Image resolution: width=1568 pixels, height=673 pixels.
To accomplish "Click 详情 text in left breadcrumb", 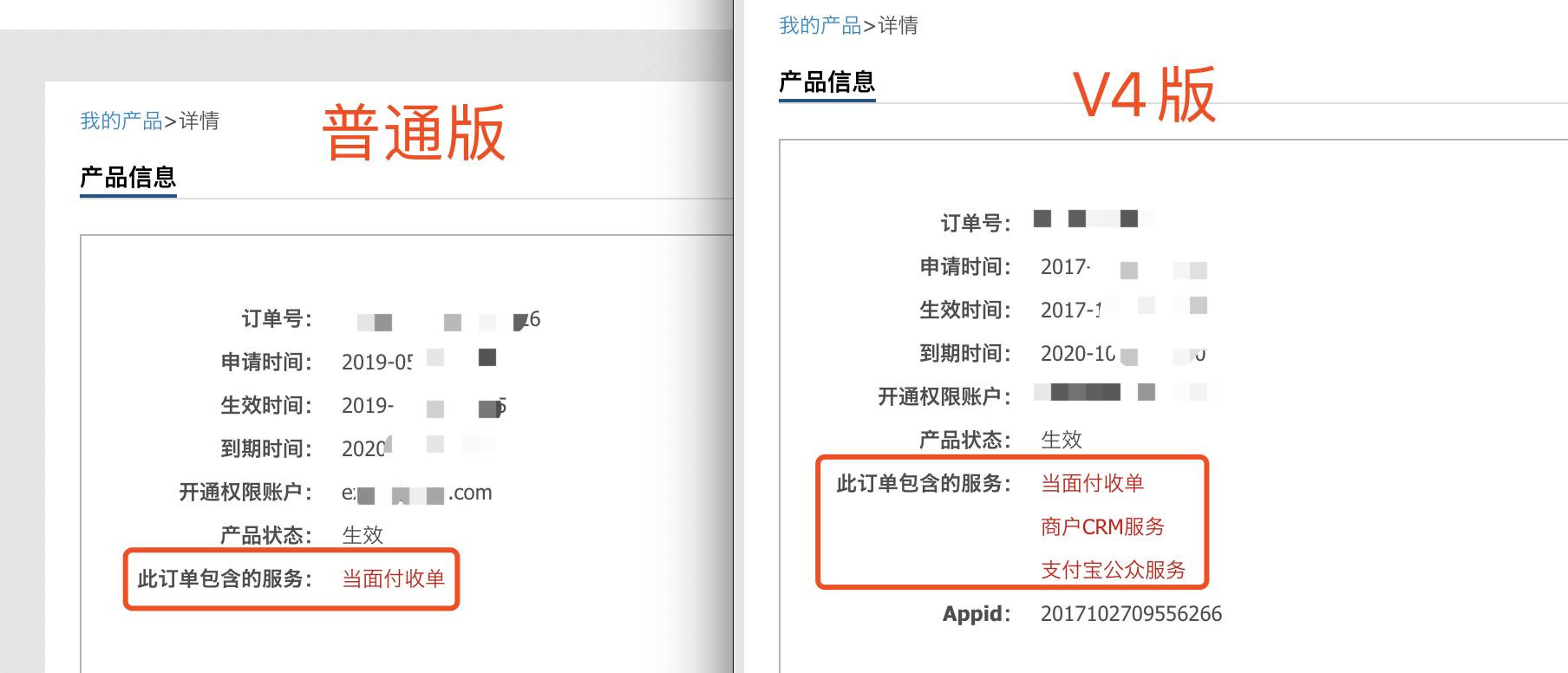I will click(x=199, y=121).
